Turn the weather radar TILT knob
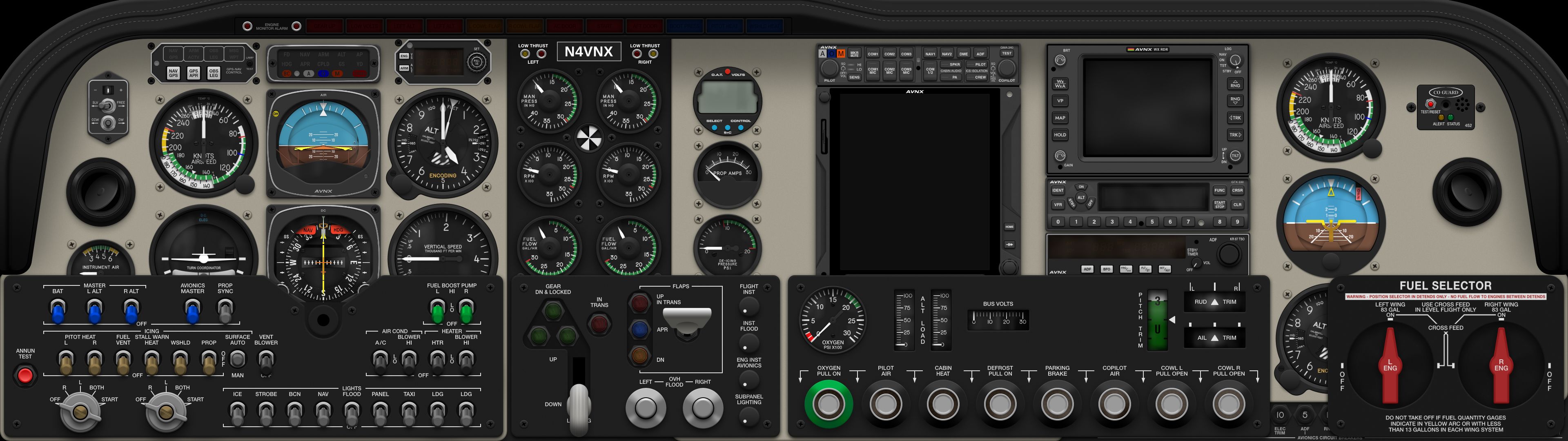1568x441 pixels. 1235,156
